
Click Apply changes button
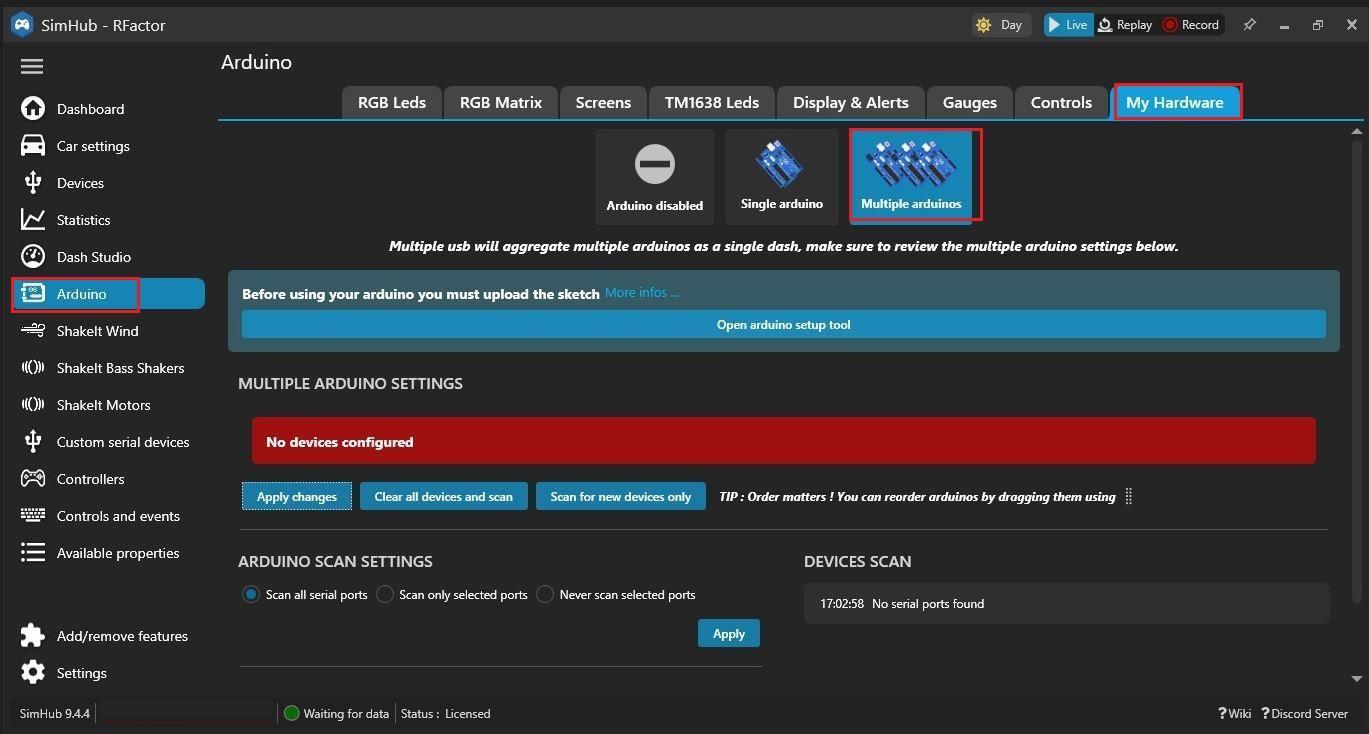[297, 496]
